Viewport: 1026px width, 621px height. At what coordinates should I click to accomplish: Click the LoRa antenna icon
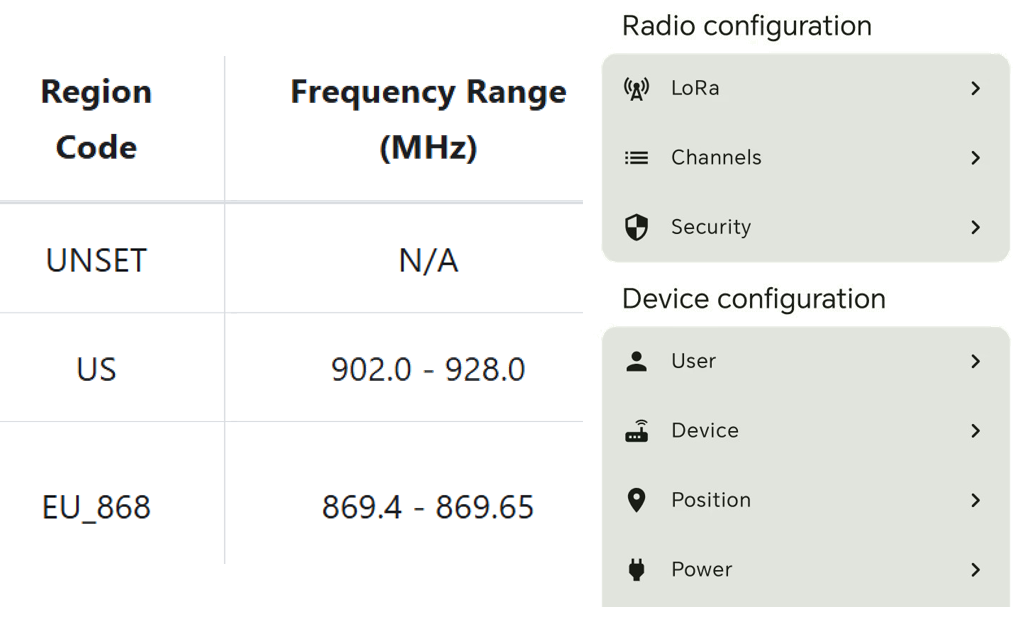(x=636, y=89)
